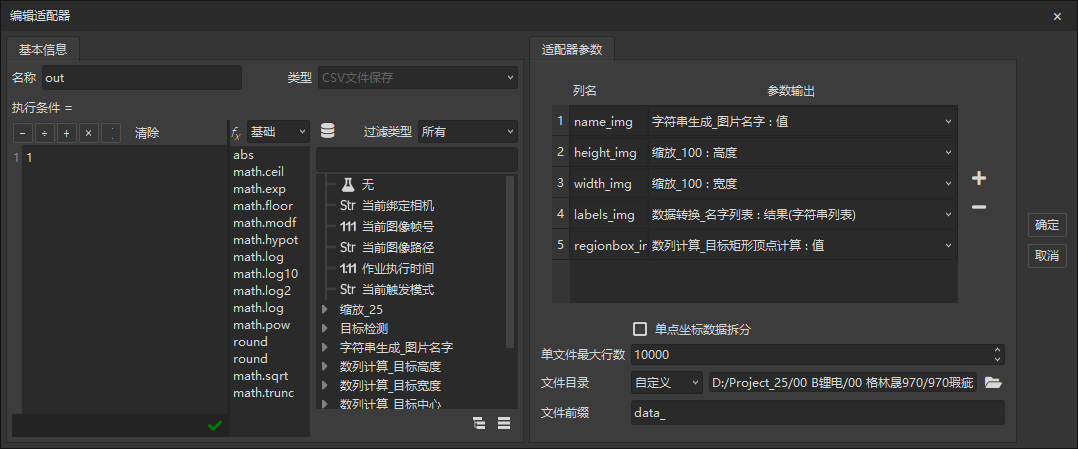Click the minus icon to remove column row
Viewport: 1078px width, 449px height.
click(x=979, y=207)
